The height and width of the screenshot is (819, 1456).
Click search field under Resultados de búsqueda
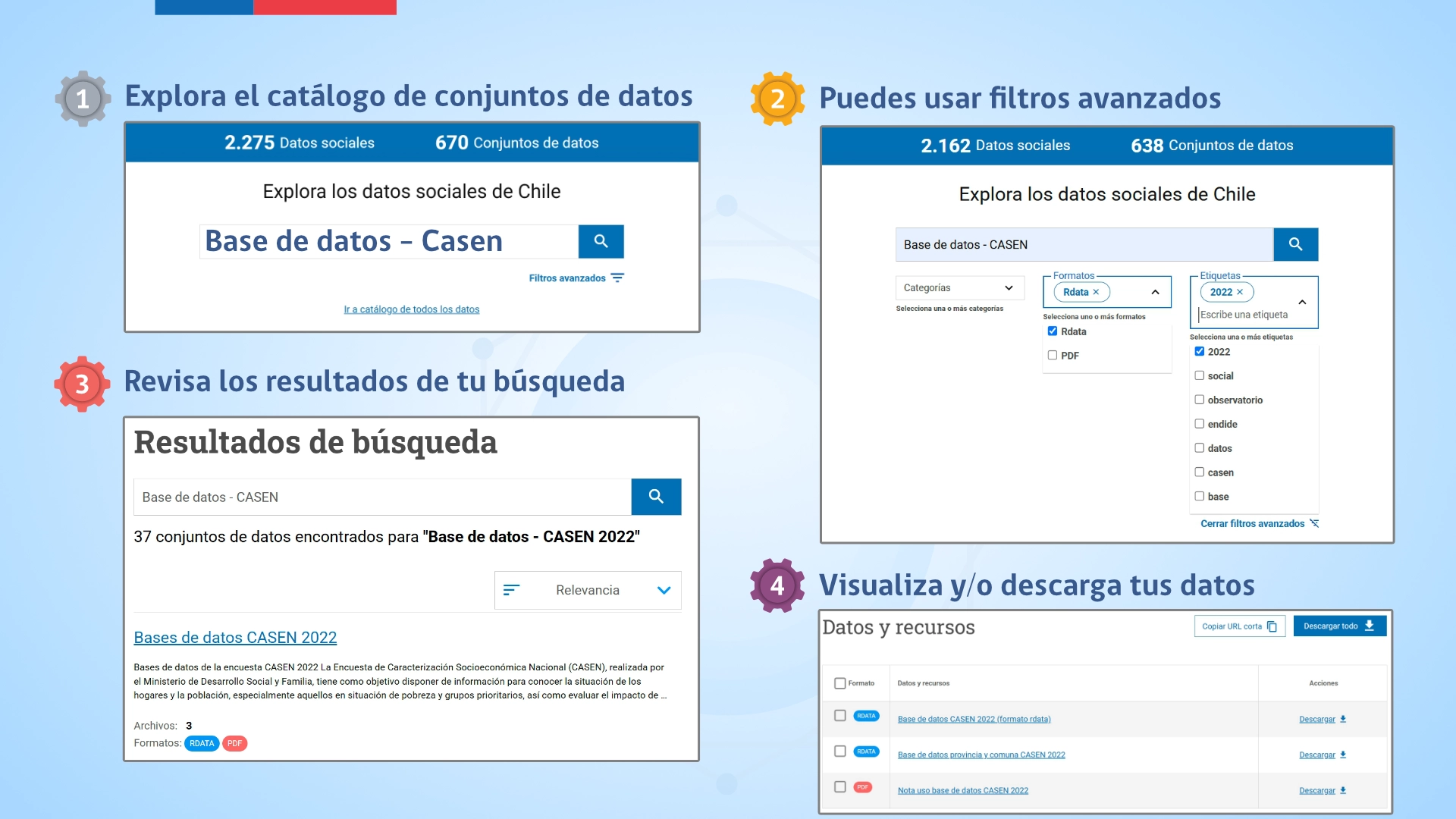click(x=382, y=497)
